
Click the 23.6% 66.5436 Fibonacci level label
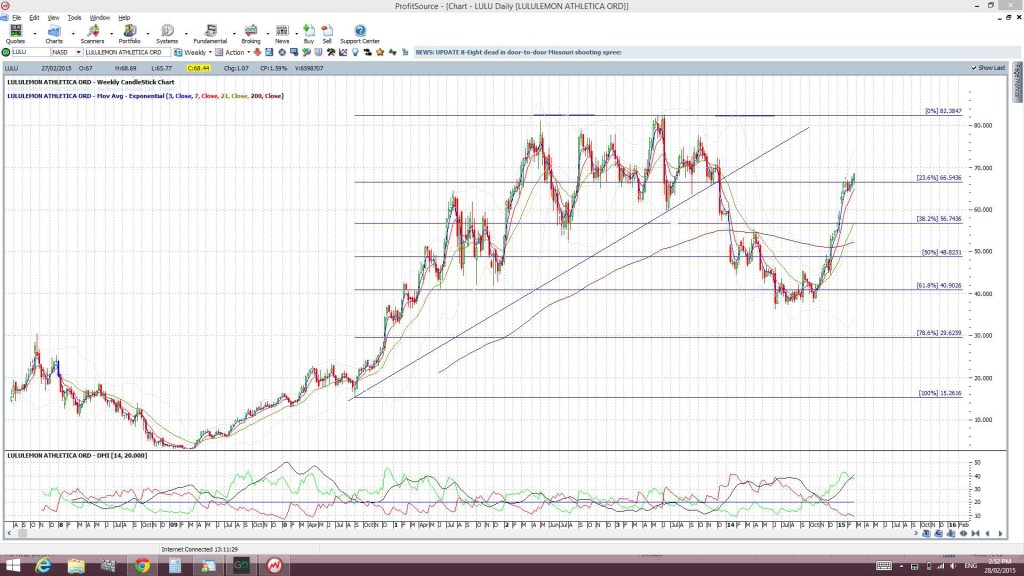pos(939,178)
